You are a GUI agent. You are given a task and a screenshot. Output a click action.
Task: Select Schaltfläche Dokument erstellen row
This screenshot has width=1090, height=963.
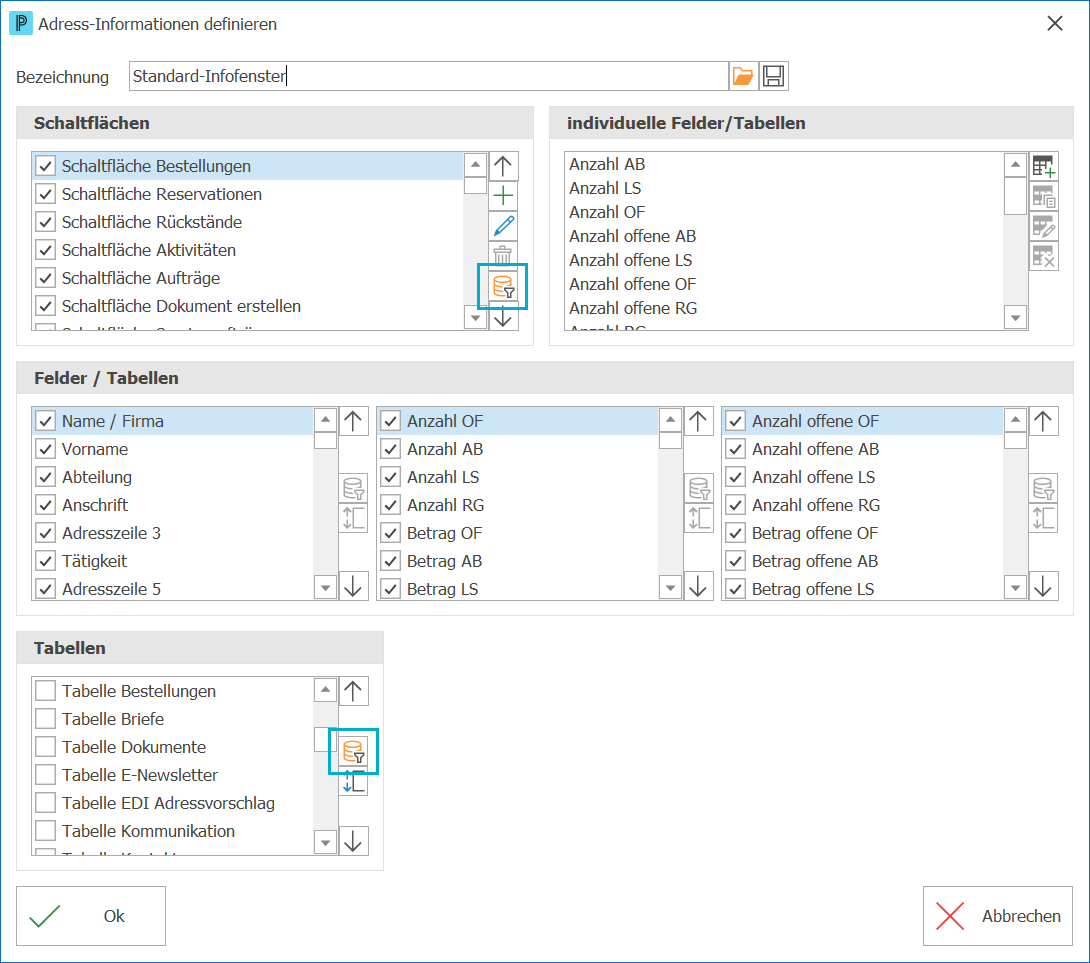[x=248, y=306]
